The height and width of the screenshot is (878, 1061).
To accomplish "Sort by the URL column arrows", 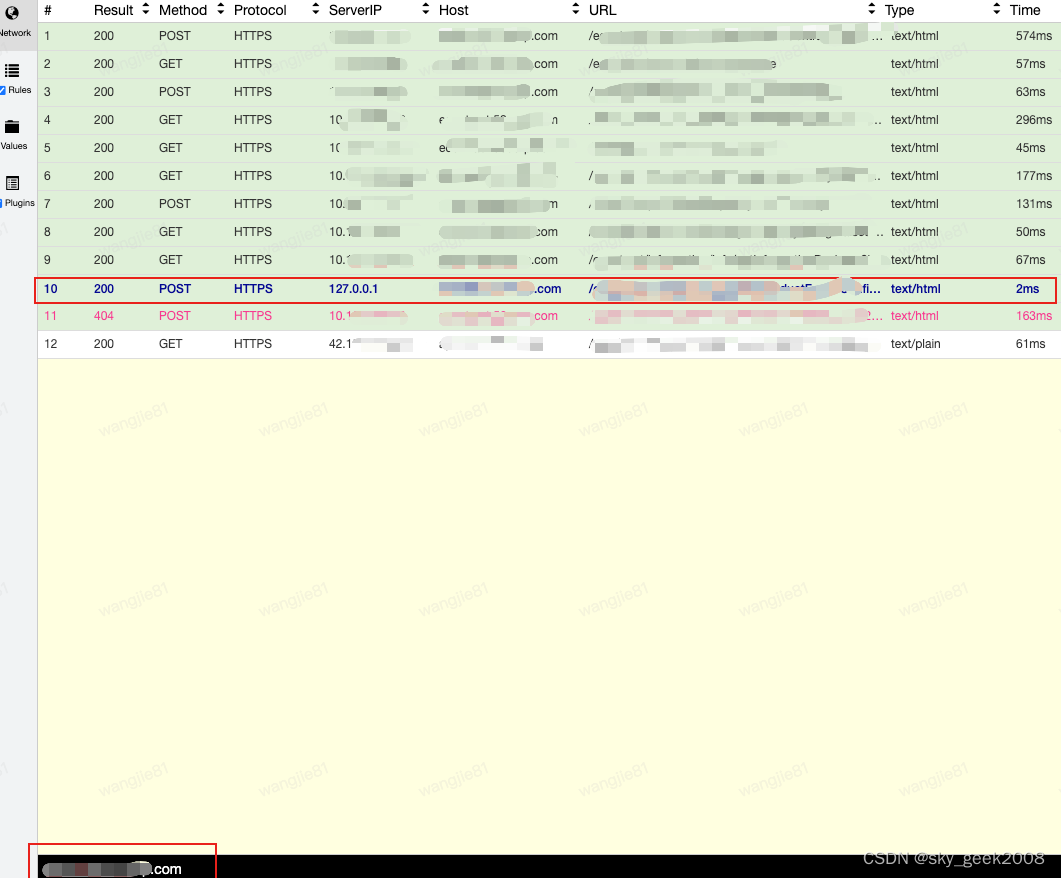I will coord(872,9).
